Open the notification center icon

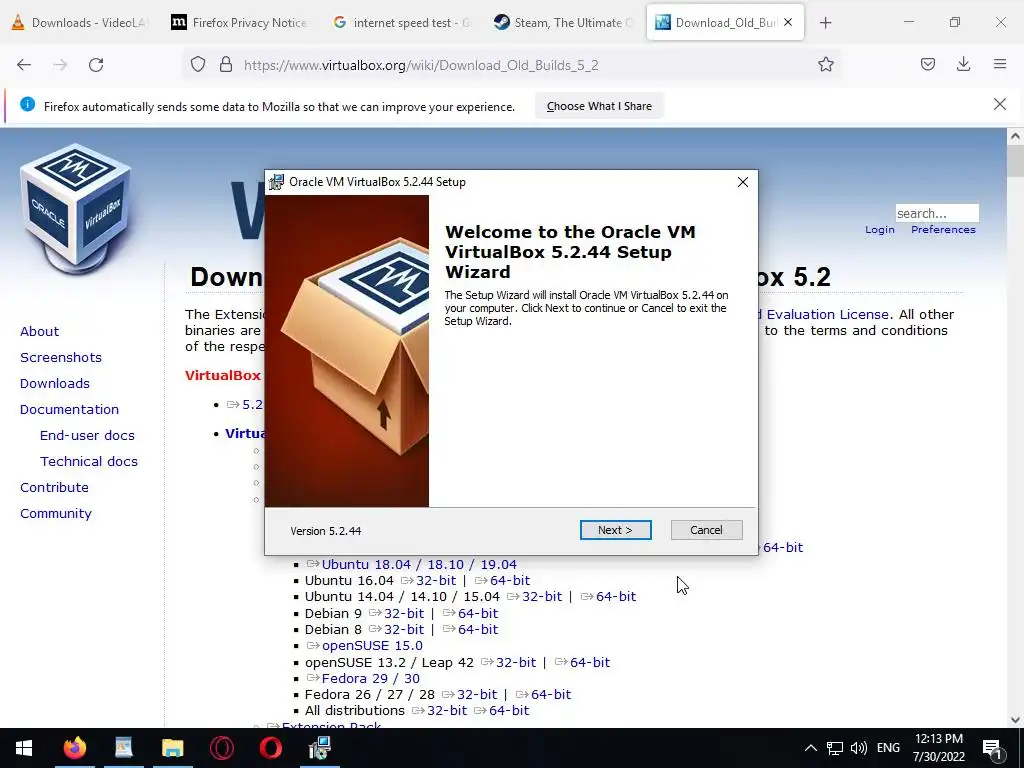point(991,748)
